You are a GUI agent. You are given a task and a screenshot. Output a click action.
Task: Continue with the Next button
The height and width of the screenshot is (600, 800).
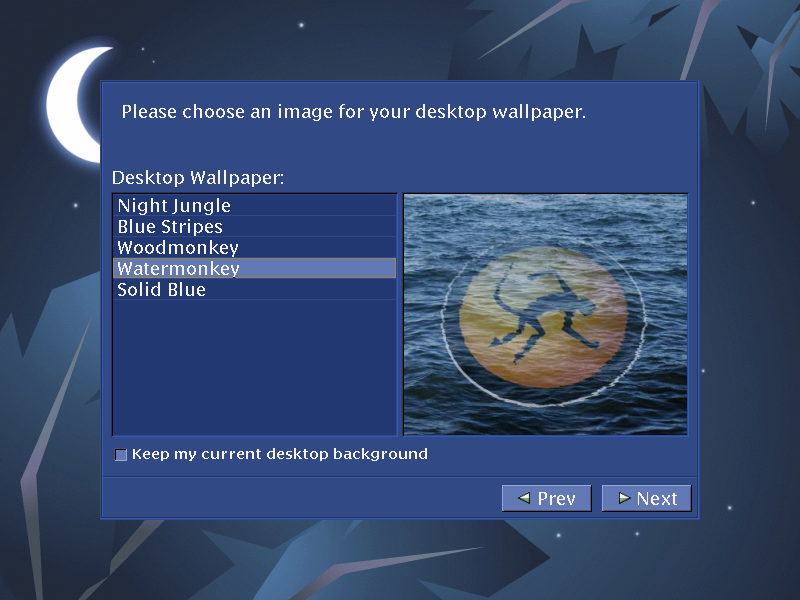(646, 498)
